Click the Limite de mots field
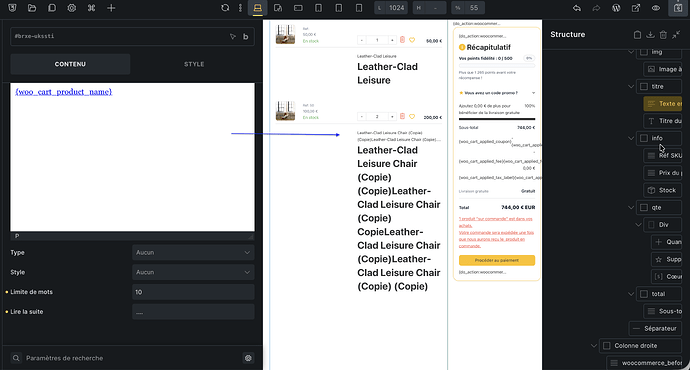Viewport: 690px width, 370px height. 193,292
